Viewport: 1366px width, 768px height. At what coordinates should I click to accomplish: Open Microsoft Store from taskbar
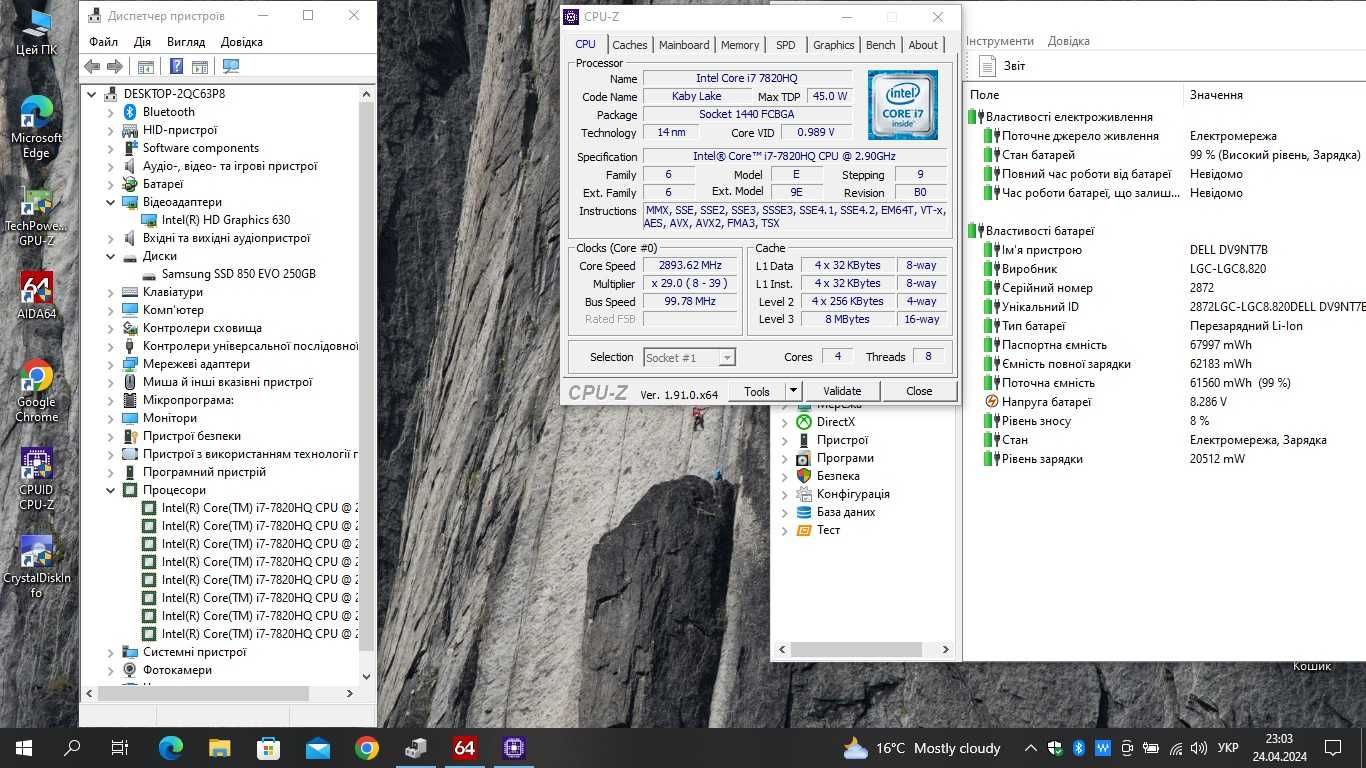(x=269, y=748)
